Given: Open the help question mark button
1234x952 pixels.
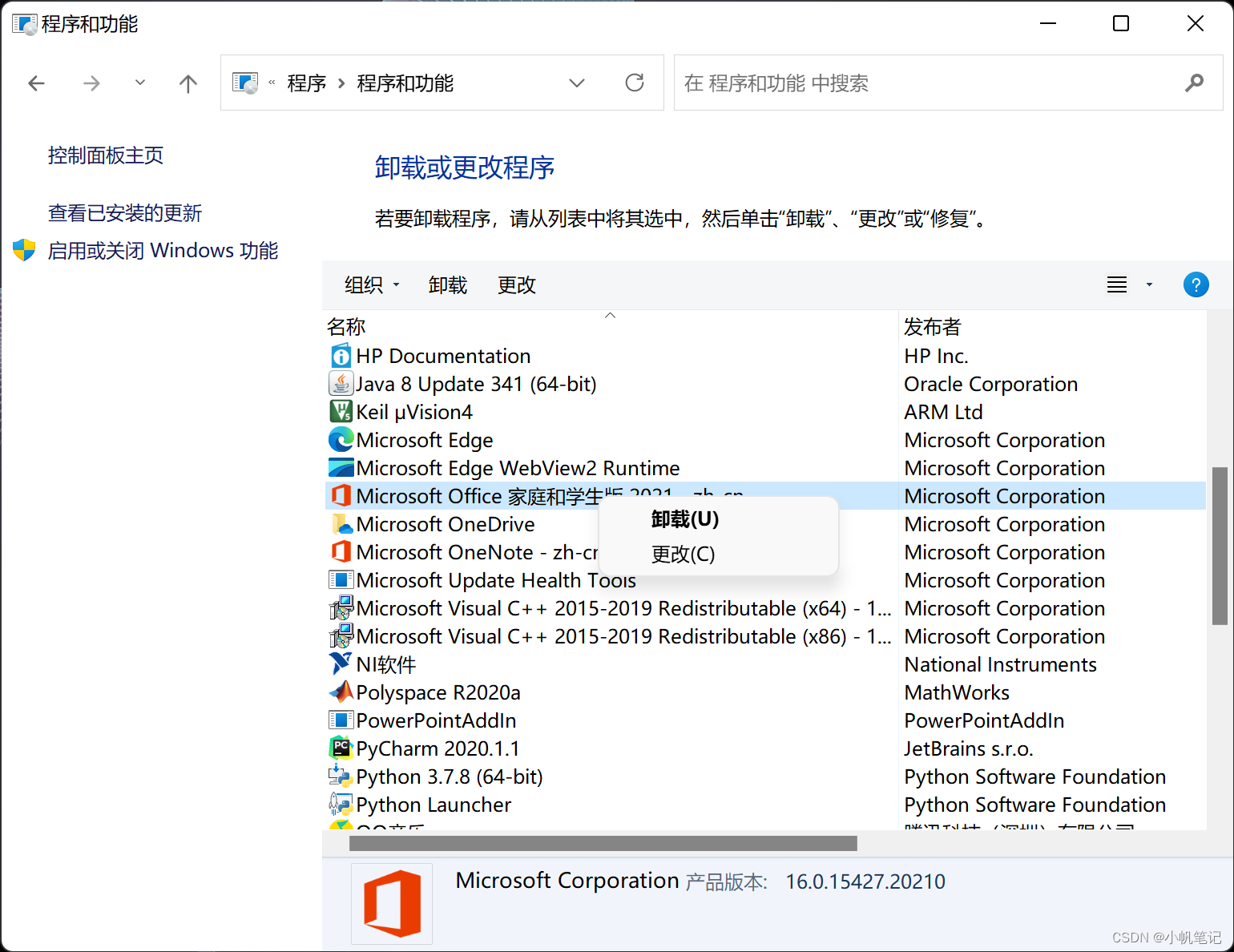Looking at the screenshot, I should [x=1196, y=284].
